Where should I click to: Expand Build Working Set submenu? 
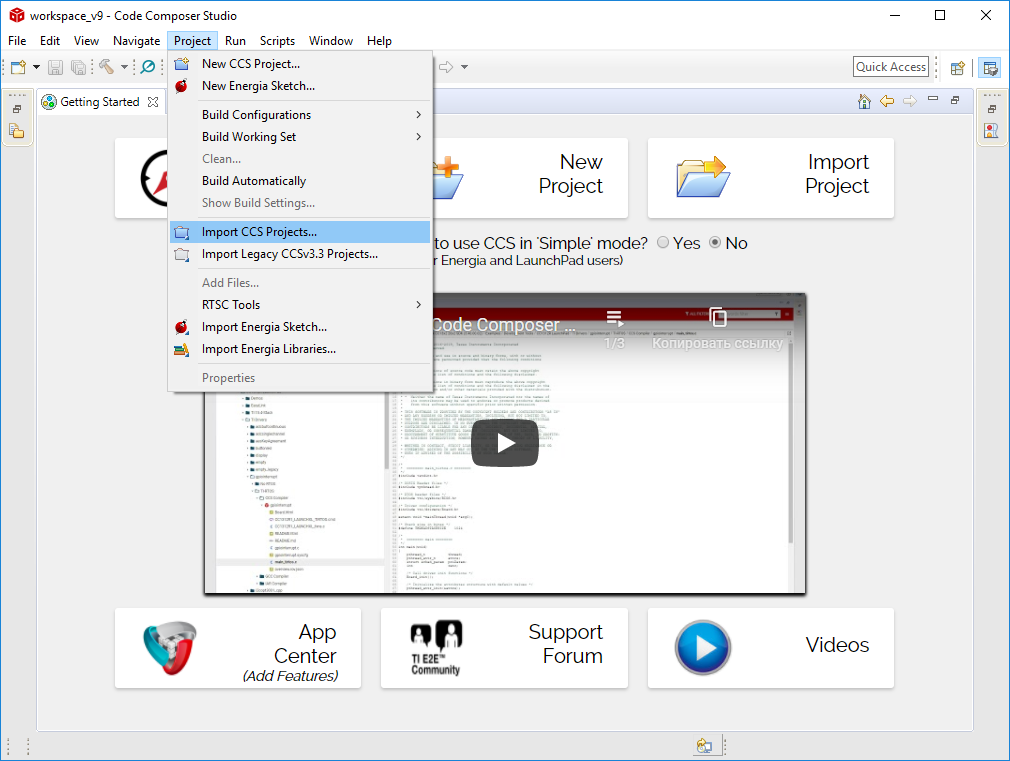pyautogui.click(x=300, y=137)
